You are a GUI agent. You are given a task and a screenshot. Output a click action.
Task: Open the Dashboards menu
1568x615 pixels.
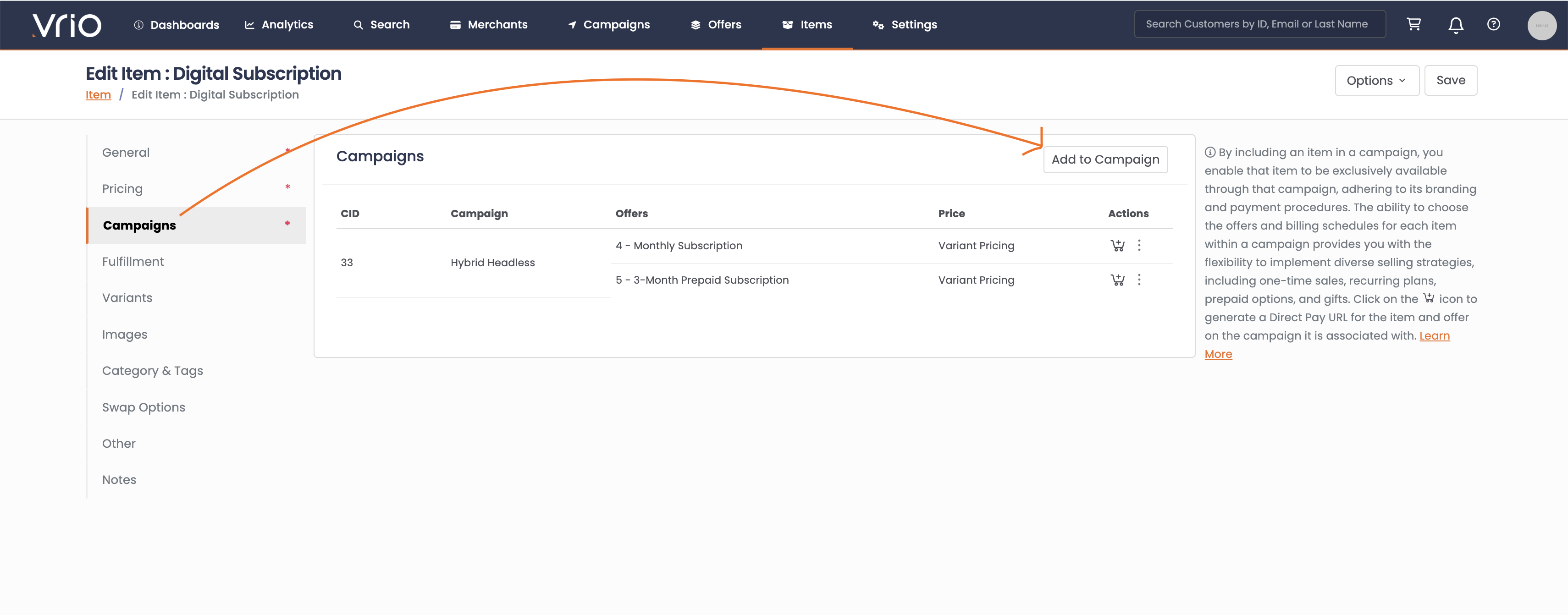[177, 25]
